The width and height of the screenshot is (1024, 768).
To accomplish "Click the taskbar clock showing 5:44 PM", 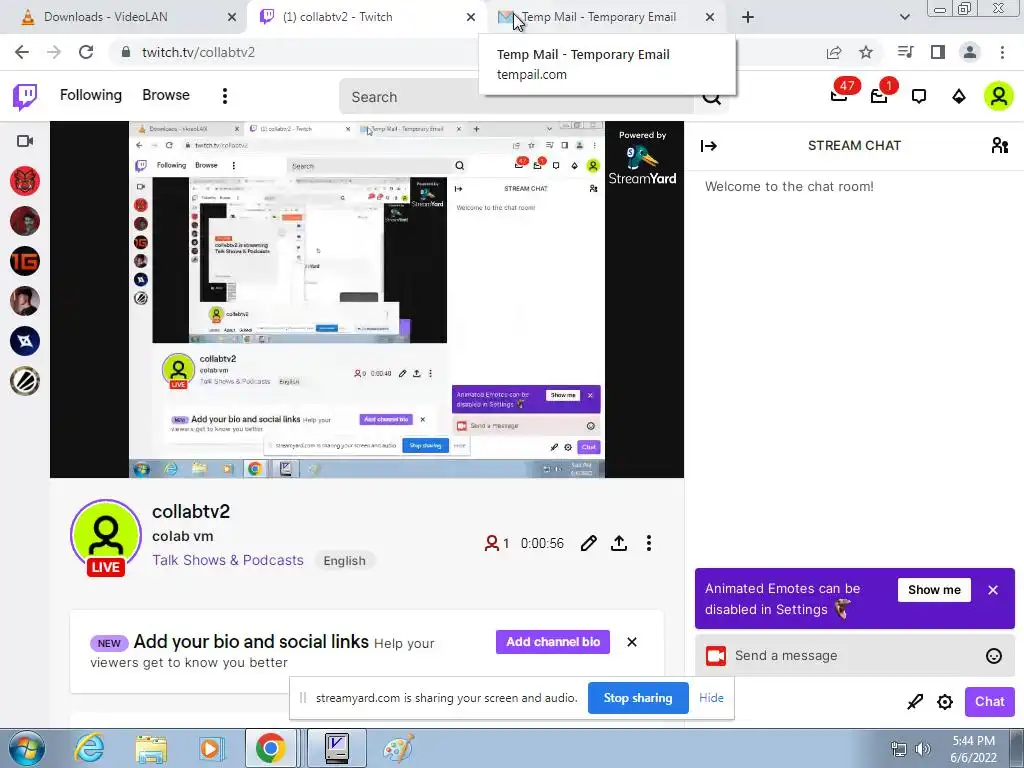I will (x=974, y=749).
